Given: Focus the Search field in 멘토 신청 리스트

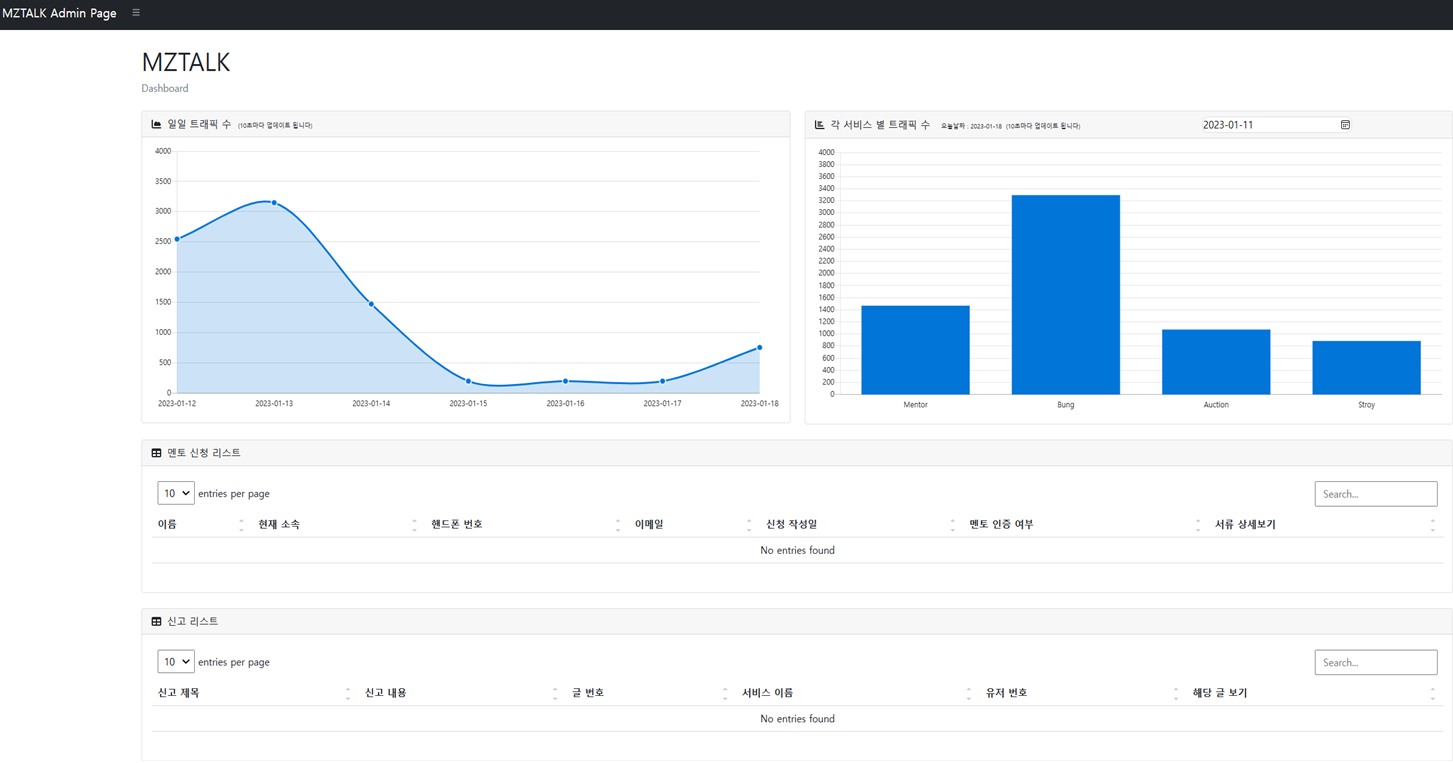Looking at the screenshot, I should (x=1376, y=494).
